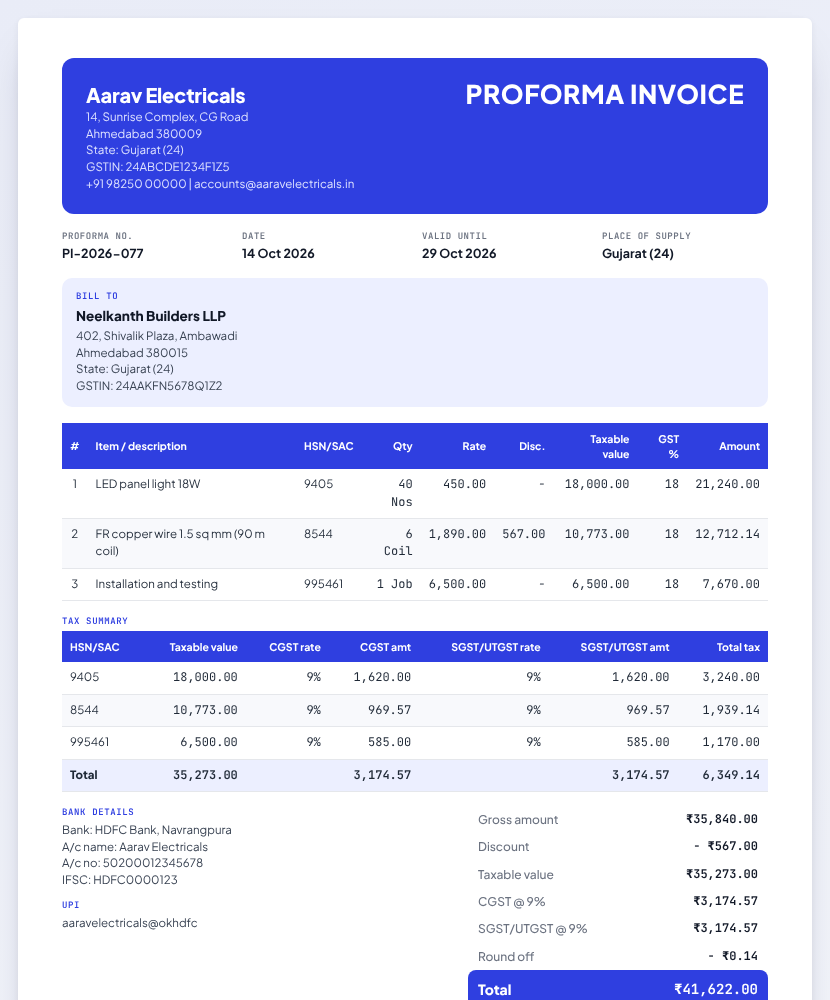Click the Item / description column header

(x=141, y=446)
